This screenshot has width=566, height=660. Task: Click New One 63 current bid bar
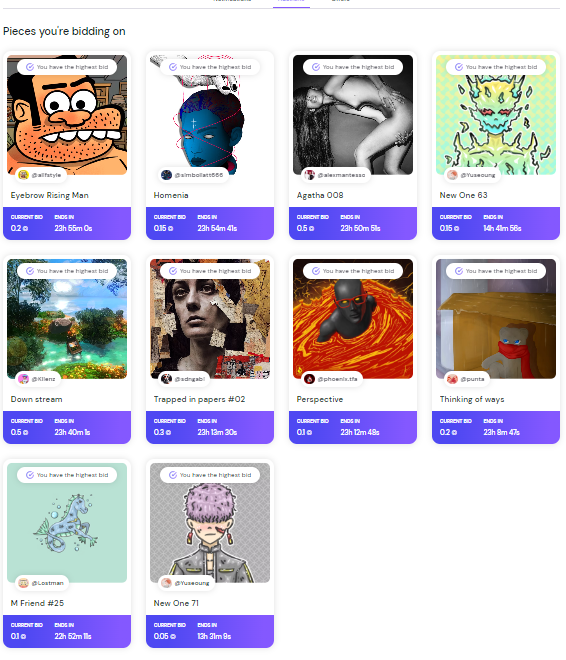click(x=496, y=224)
